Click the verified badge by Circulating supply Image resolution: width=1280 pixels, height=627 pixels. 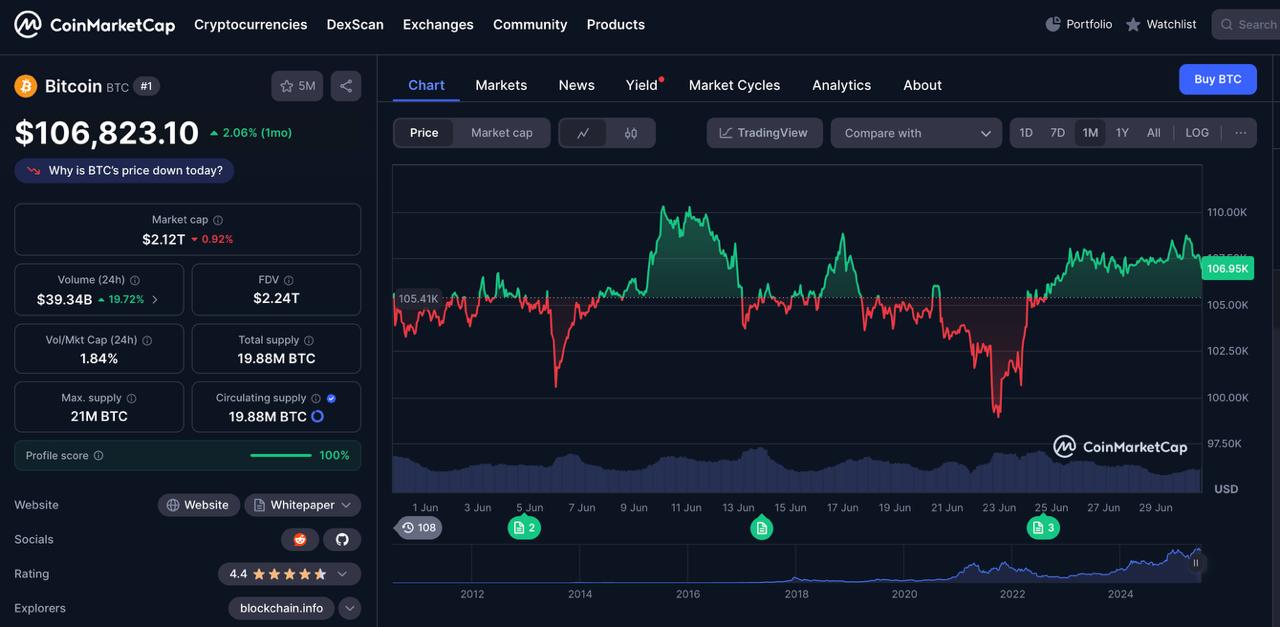click(331, 398)
